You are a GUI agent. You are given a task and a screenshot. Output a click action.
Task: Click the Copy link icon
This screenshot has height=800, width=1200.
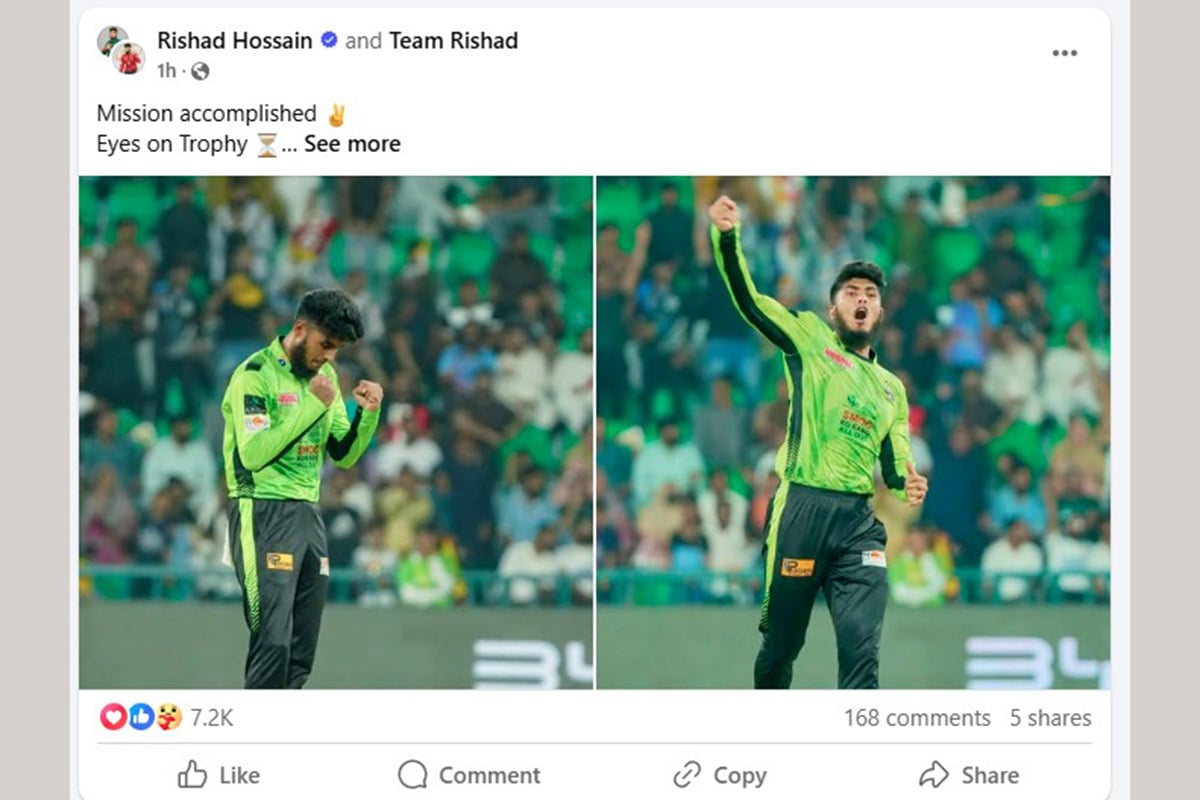[x=686, y=775]
